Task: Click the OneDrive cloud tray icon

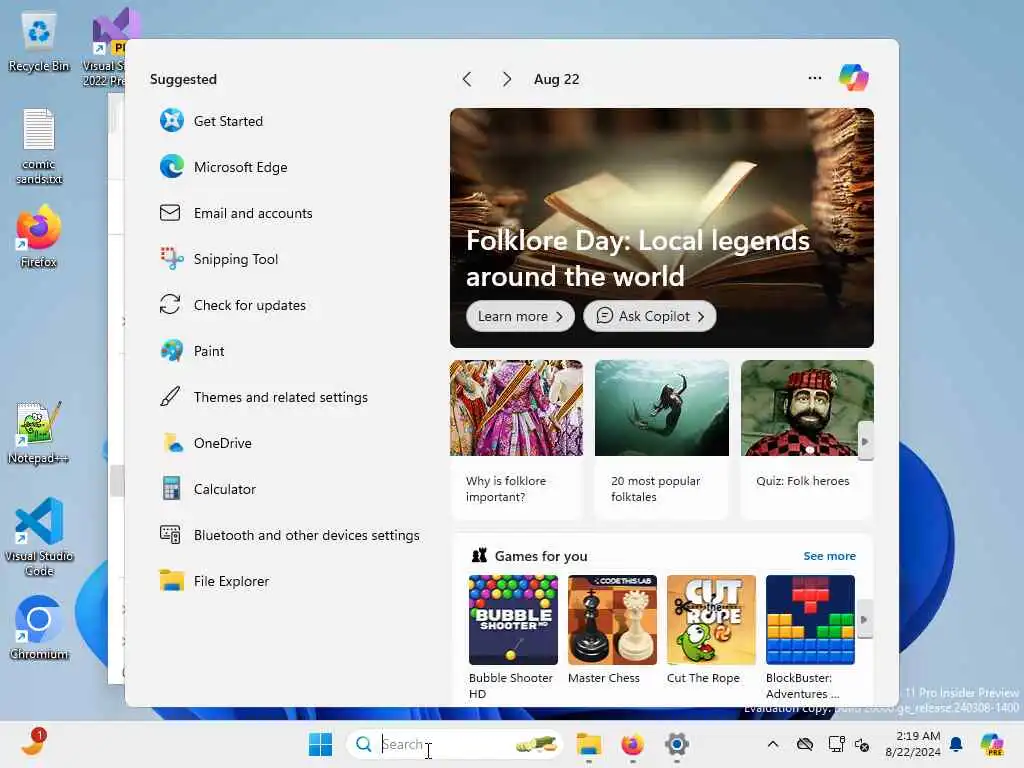Action: (805, 744)
